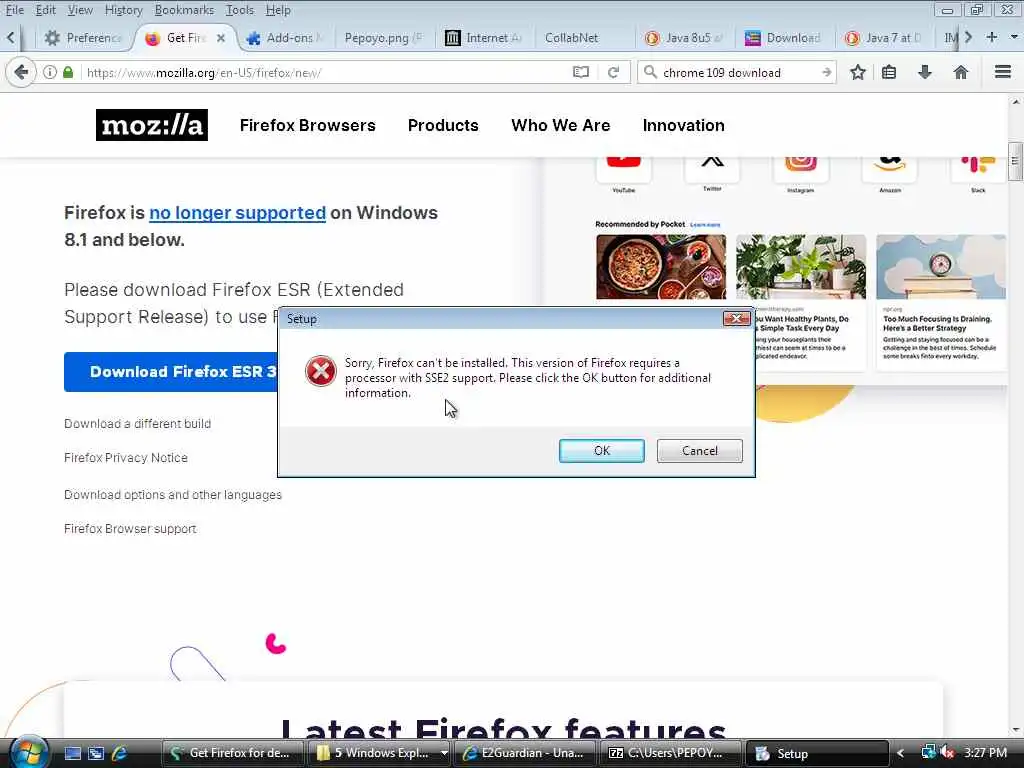Open the Tools menu
The height and width of the screenshot is (768, 1024).
coord(239,10)
